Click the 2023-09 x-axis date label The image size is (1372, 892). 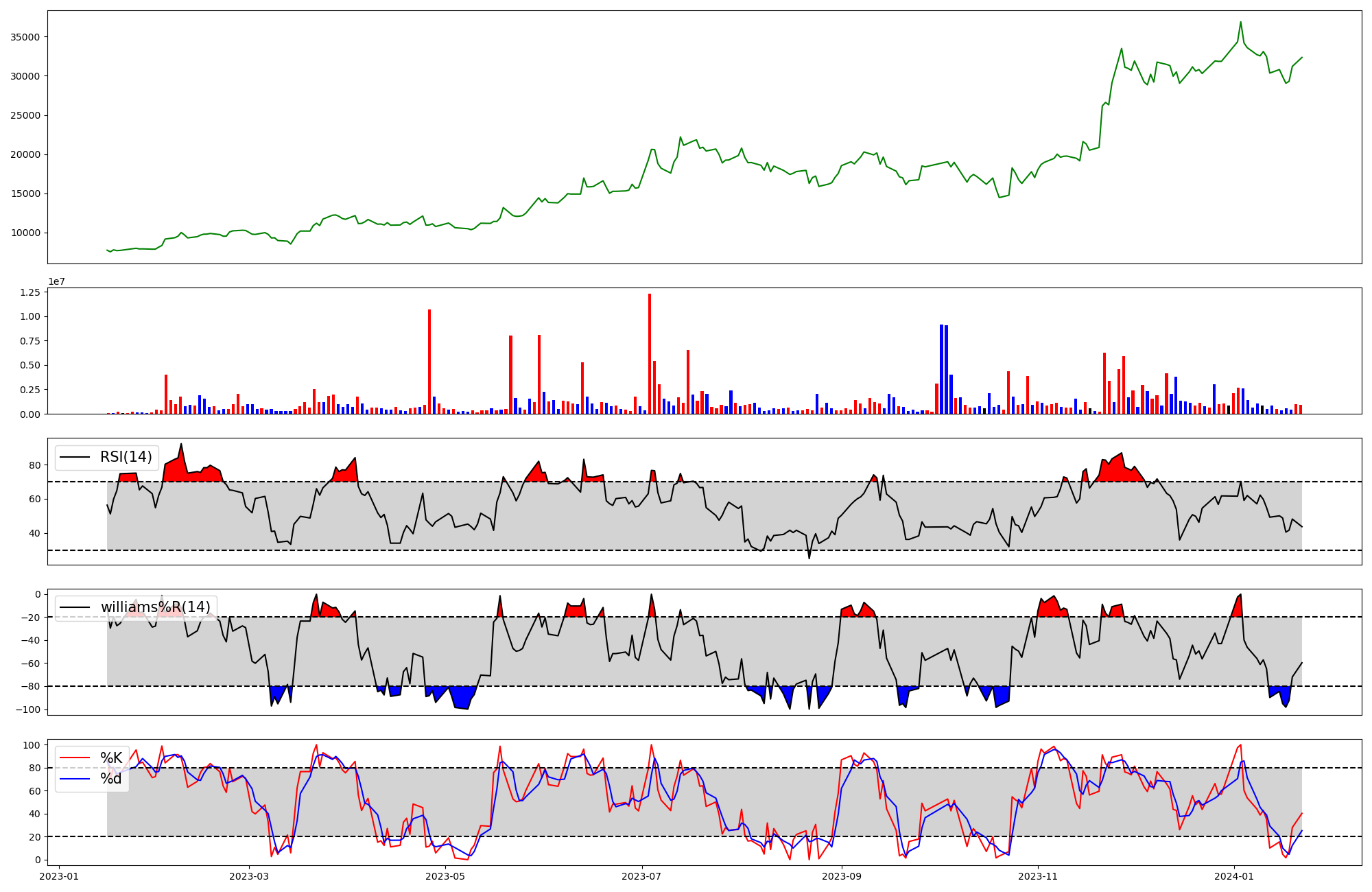tap(841, 876)
